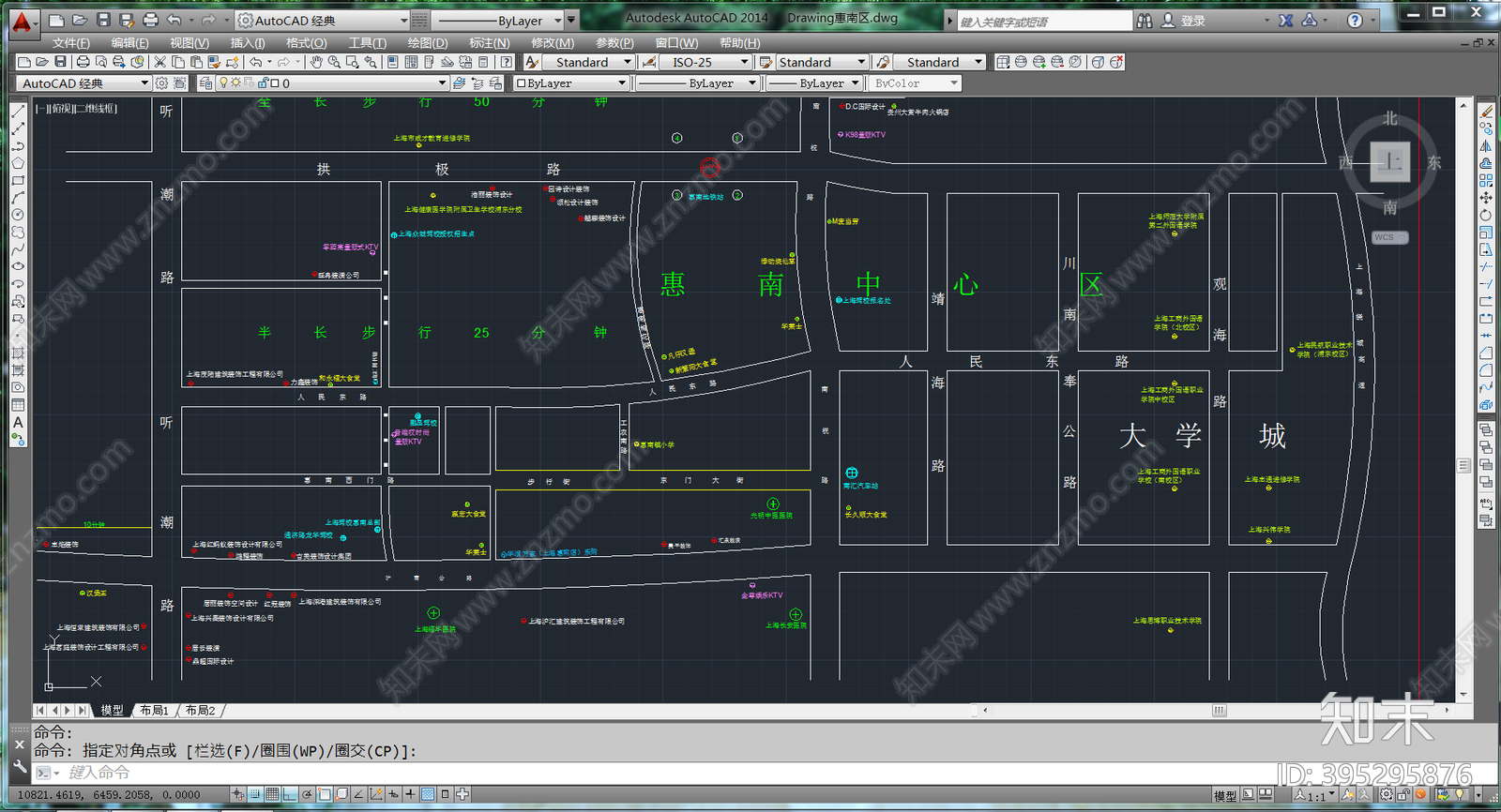Click the Text Style icon
Viewport: 1501px width, 812px height.
[532, 62]
